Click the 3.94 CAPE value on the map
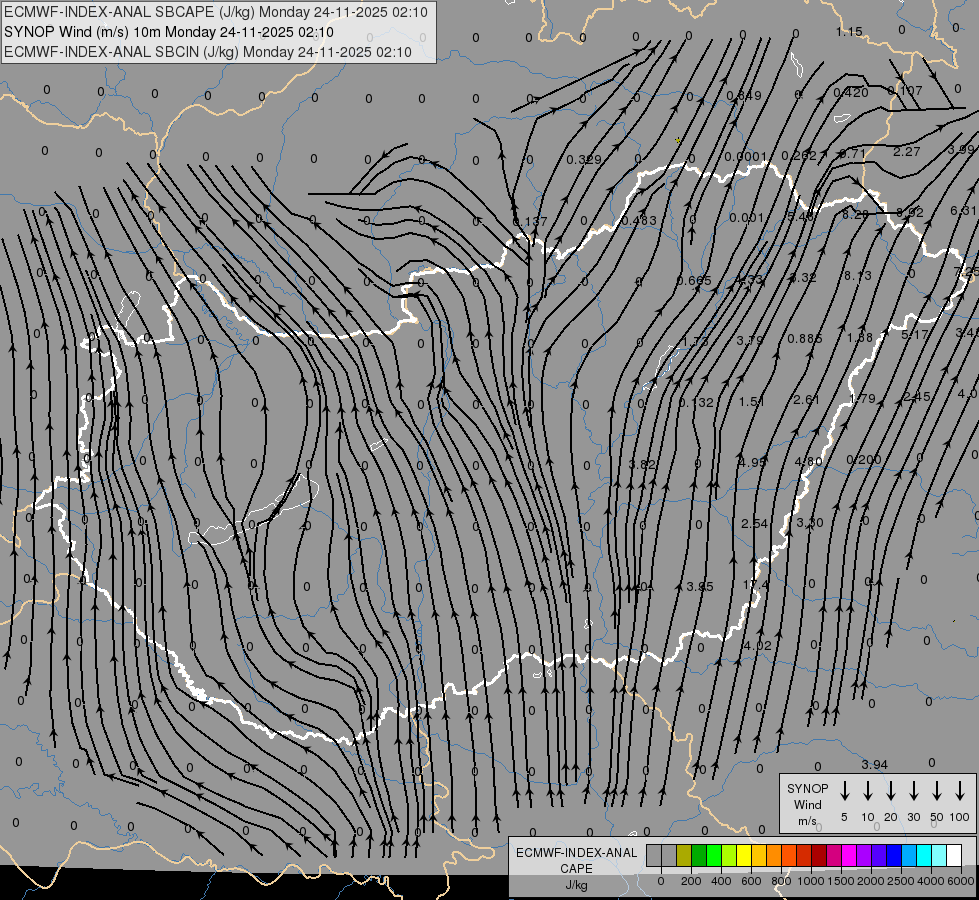 875,764
